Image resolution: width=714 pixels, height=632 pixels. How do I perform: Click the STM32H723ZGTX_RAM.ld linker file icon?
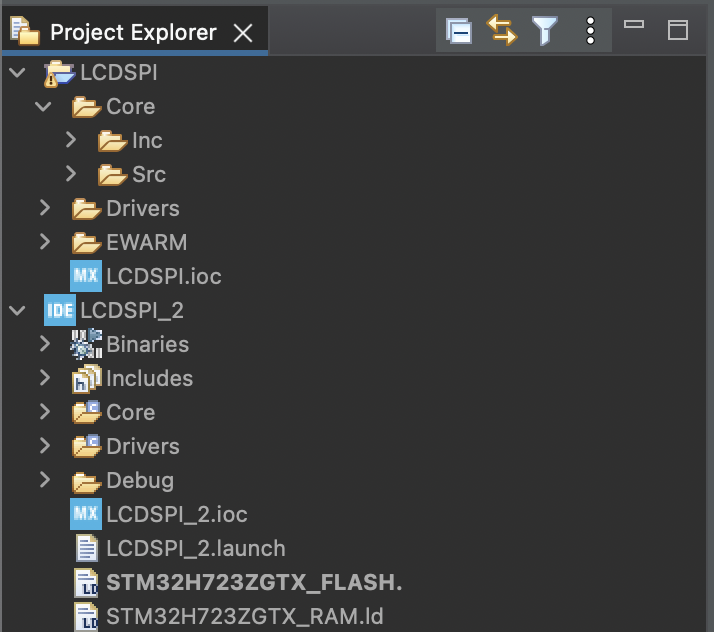tap(87, 616)
